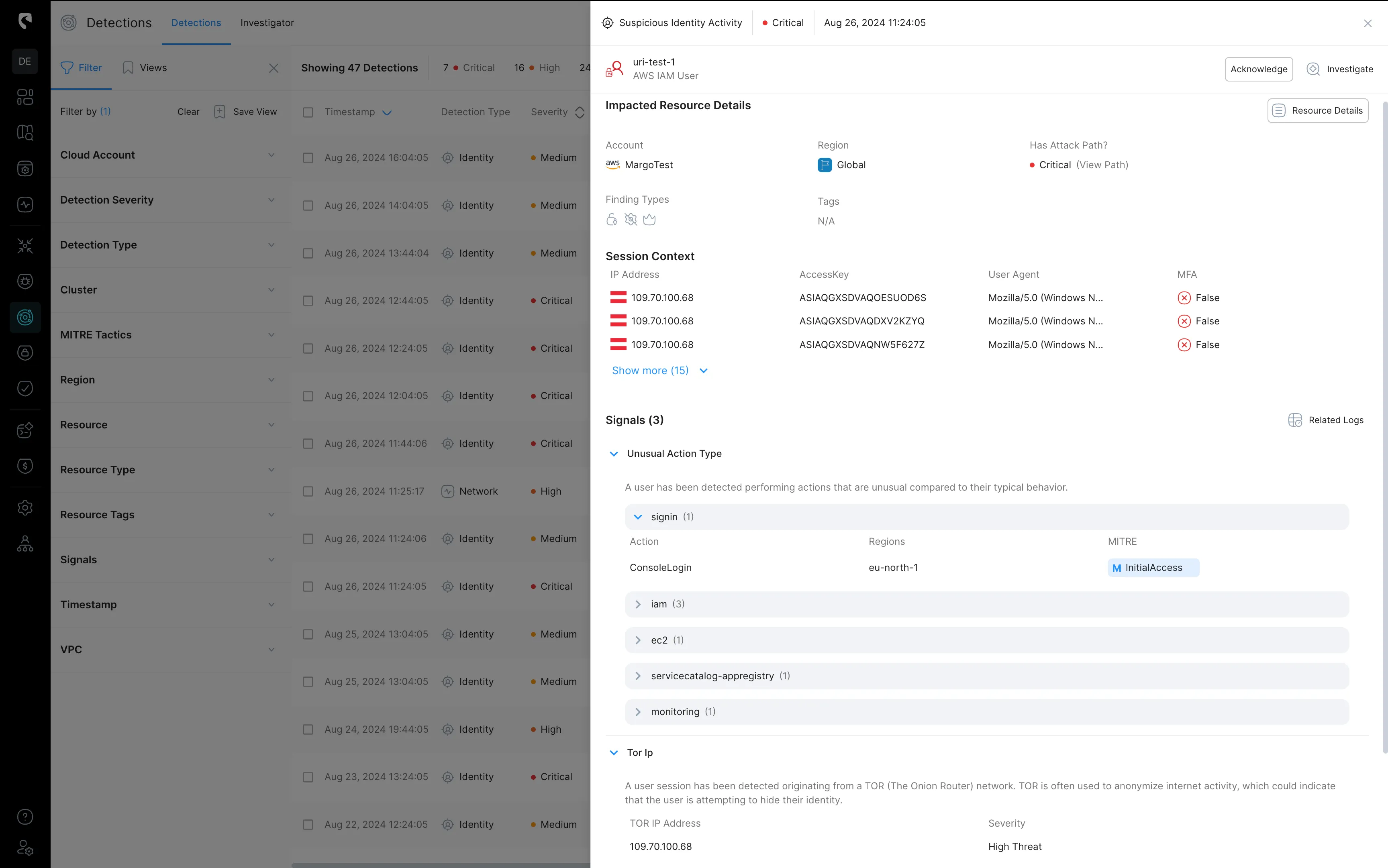Image resolution: width=1388 pixels, height=868 pixels.
Task: Open the DE workspace badge in sidebar
Action: tap(24, 61)
